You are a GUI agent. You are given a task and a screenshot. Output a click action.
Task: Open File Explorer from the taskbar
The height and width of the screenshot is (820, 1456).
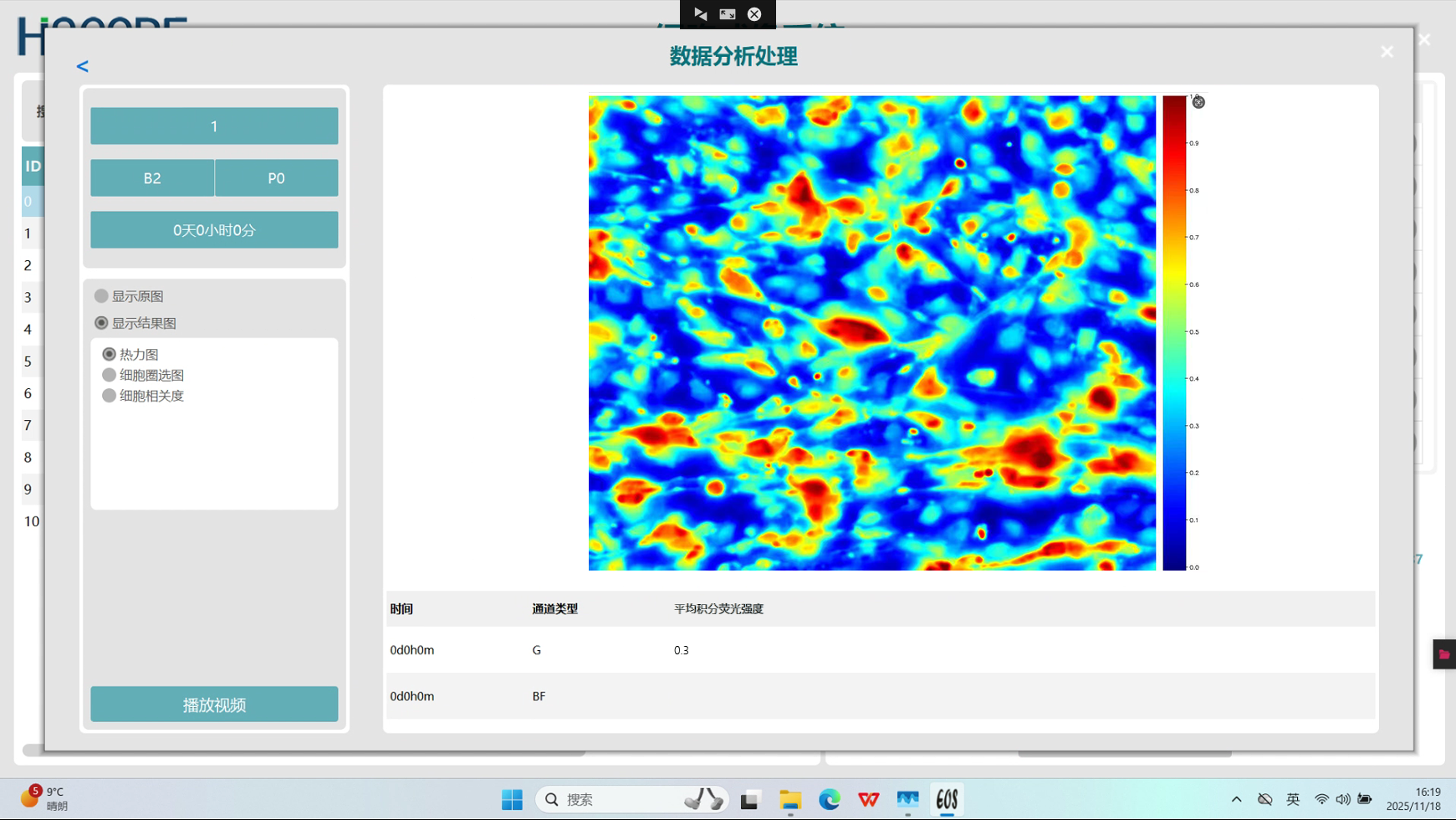click(x=790, y=800)
